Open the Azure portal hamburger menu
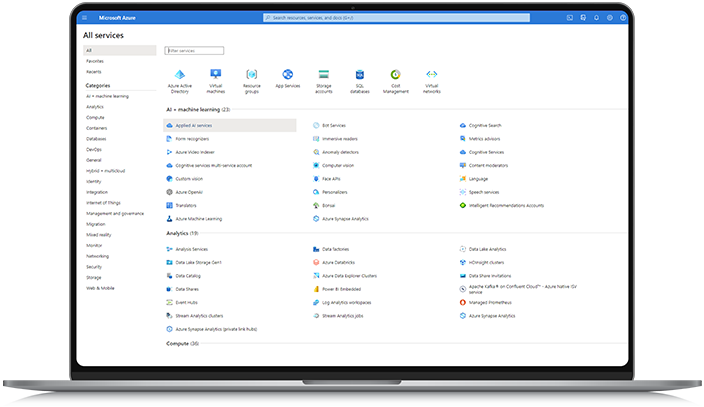The height and width of the screenshot is (407, 704). [84, 18]
